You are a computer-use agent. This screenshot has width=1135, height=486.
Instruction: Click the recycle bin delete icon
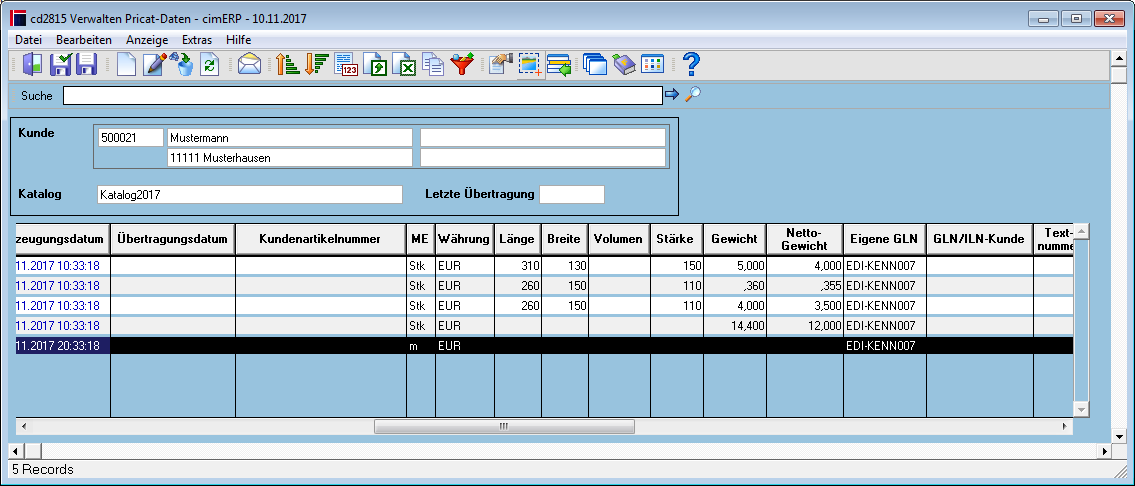click(185, 65)
